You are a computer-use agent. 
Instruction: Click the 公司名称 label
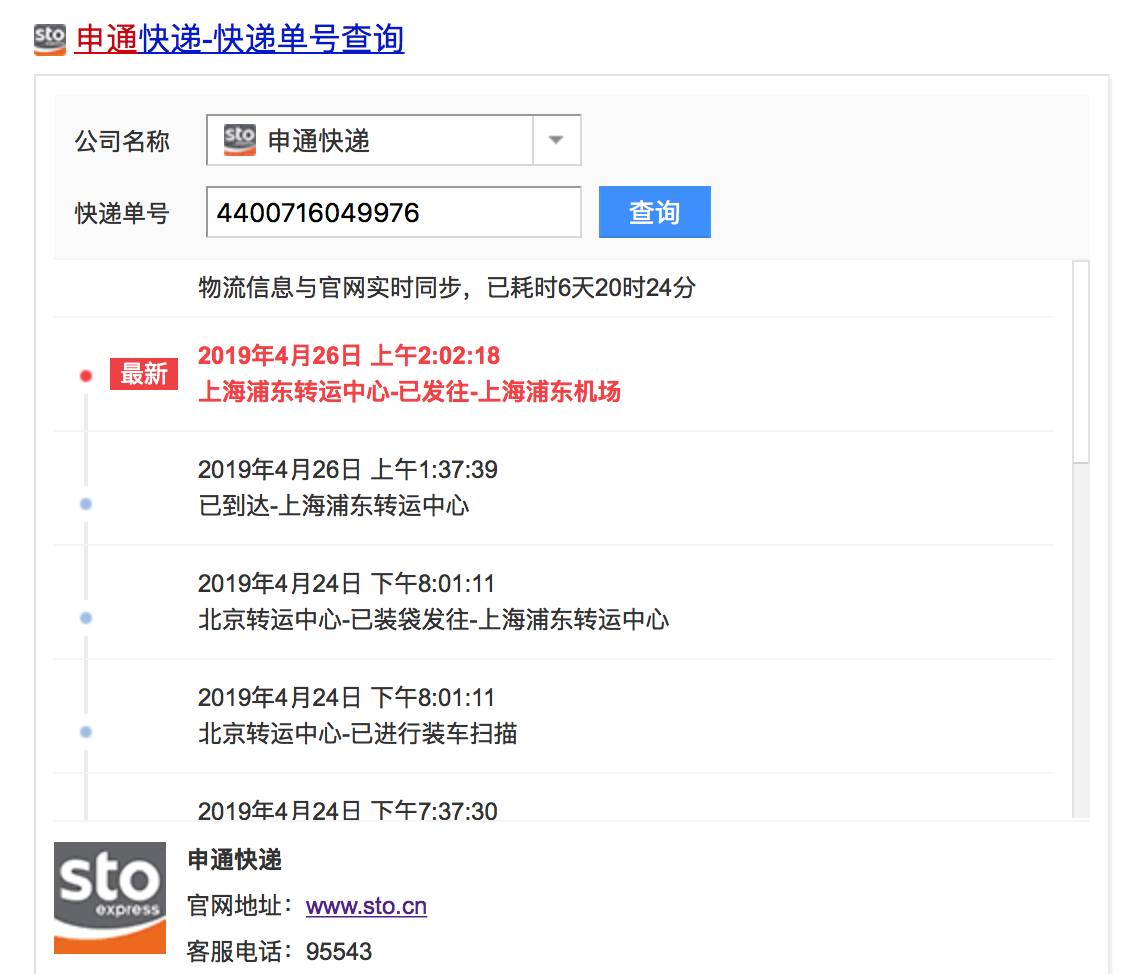tap(122, 140)
